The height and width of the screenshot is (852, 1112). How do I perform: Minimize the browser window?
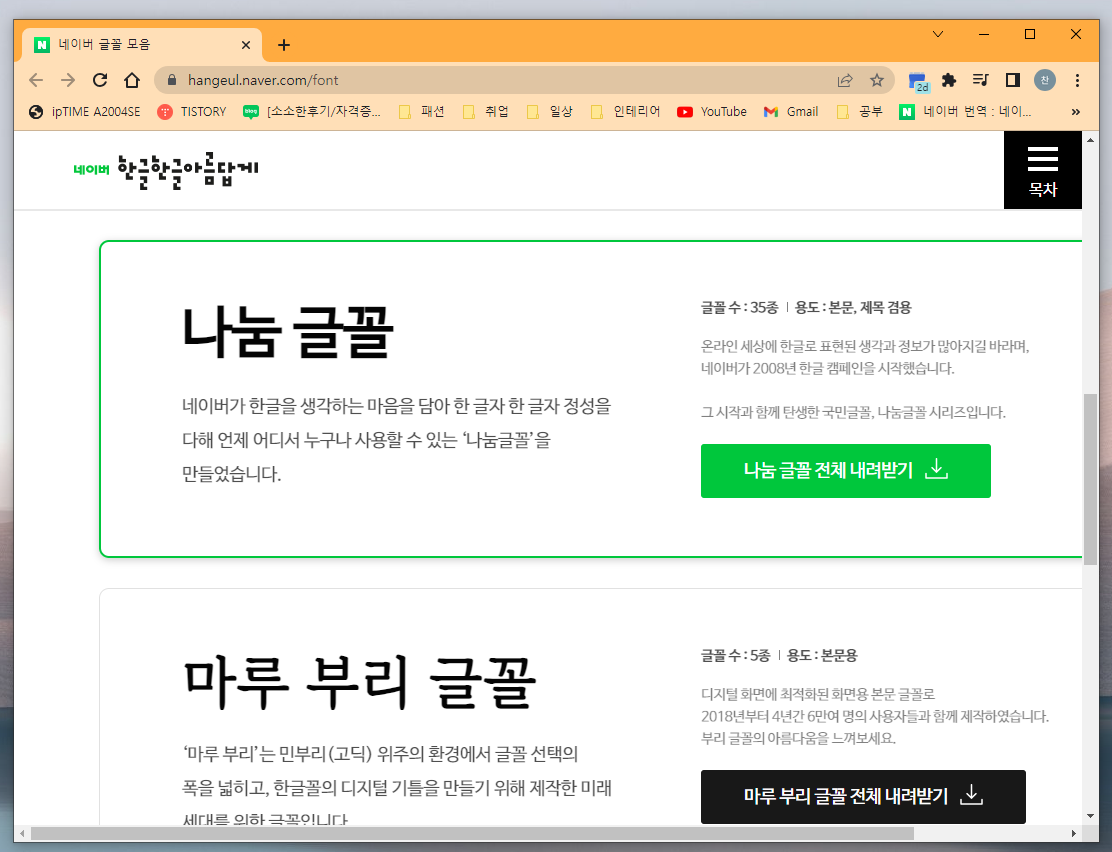[984, 34]
